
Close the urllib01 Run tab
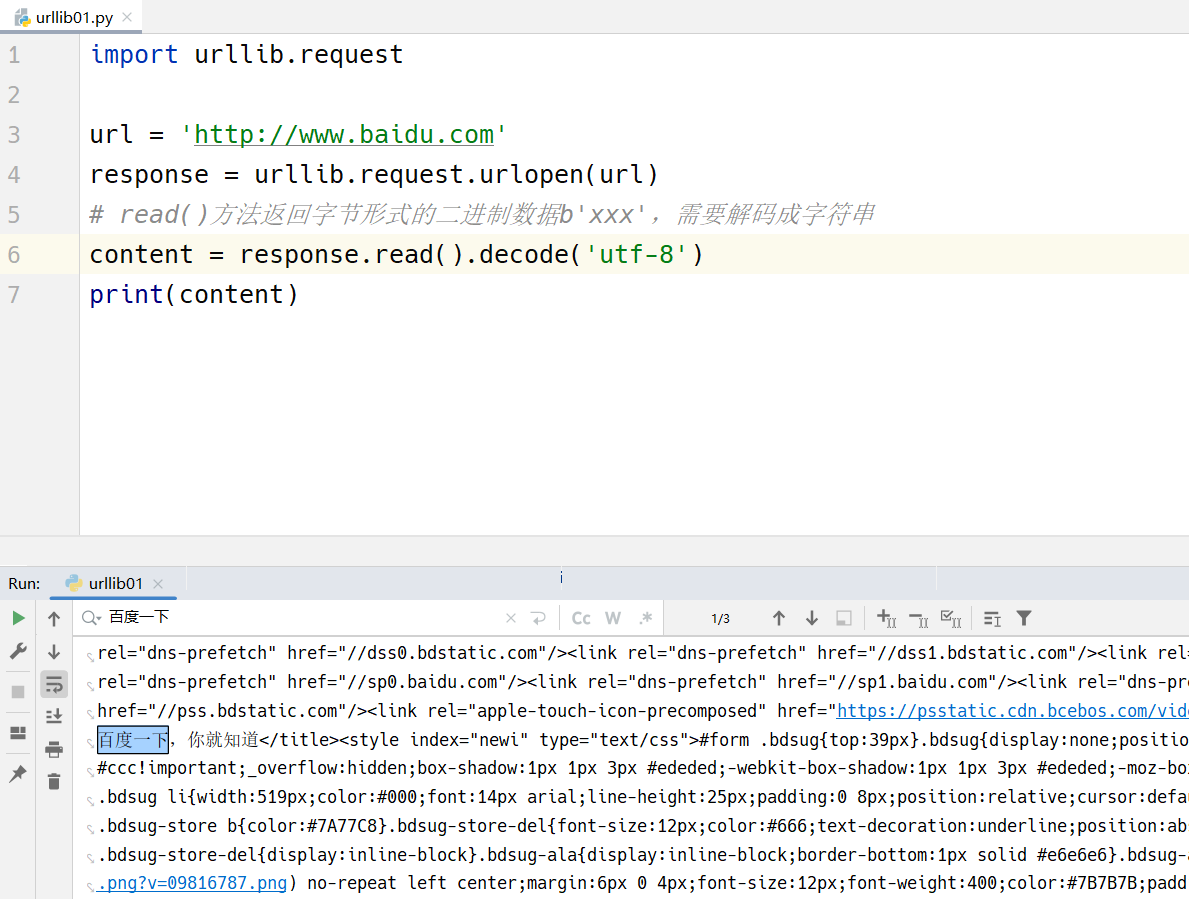tap(158, 584)
